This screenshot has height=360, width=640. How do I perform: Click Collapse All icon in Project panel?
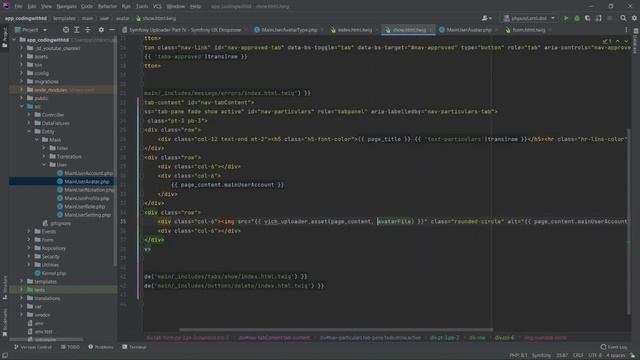[x=88, y=30]
